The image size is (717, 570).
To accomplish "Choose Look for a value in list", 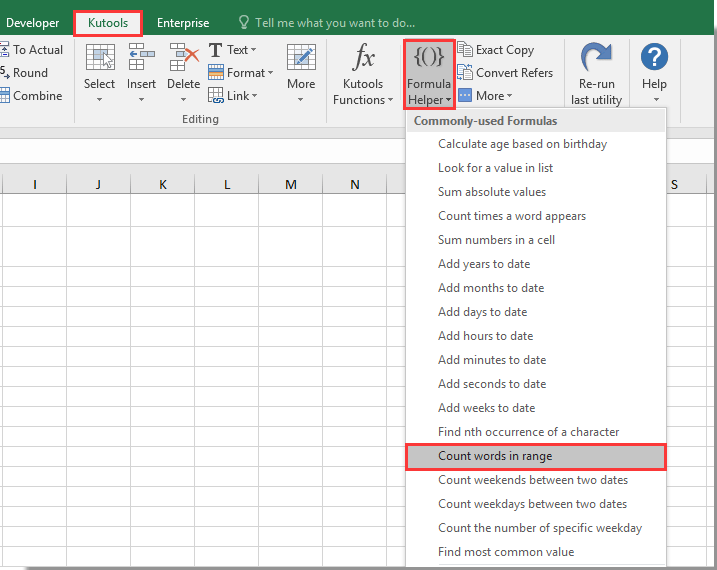I will [x=536, y=168].
